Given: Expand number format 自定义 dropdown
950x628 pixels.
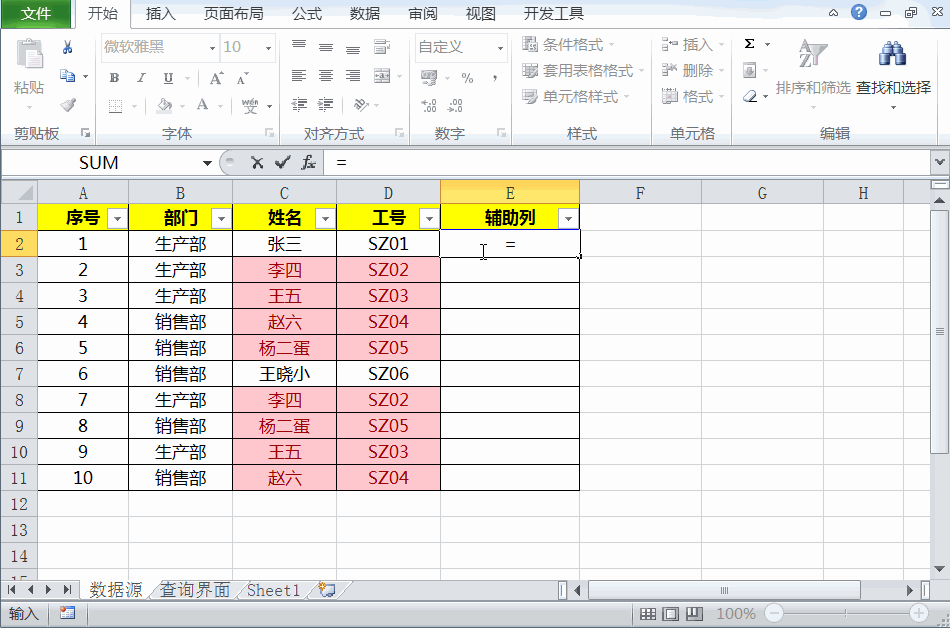Looking at the screenshot, I should click(500, 47).
